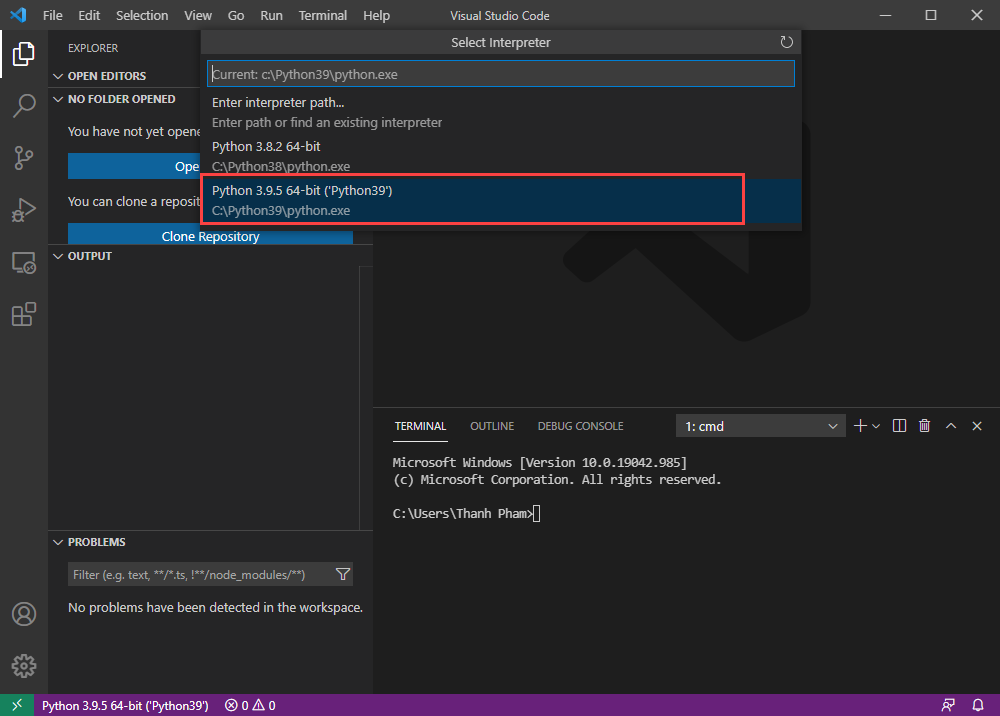Kill the terminal with trash icon
This screenshot has height=716, width=1000.
[x=924, y=426]
